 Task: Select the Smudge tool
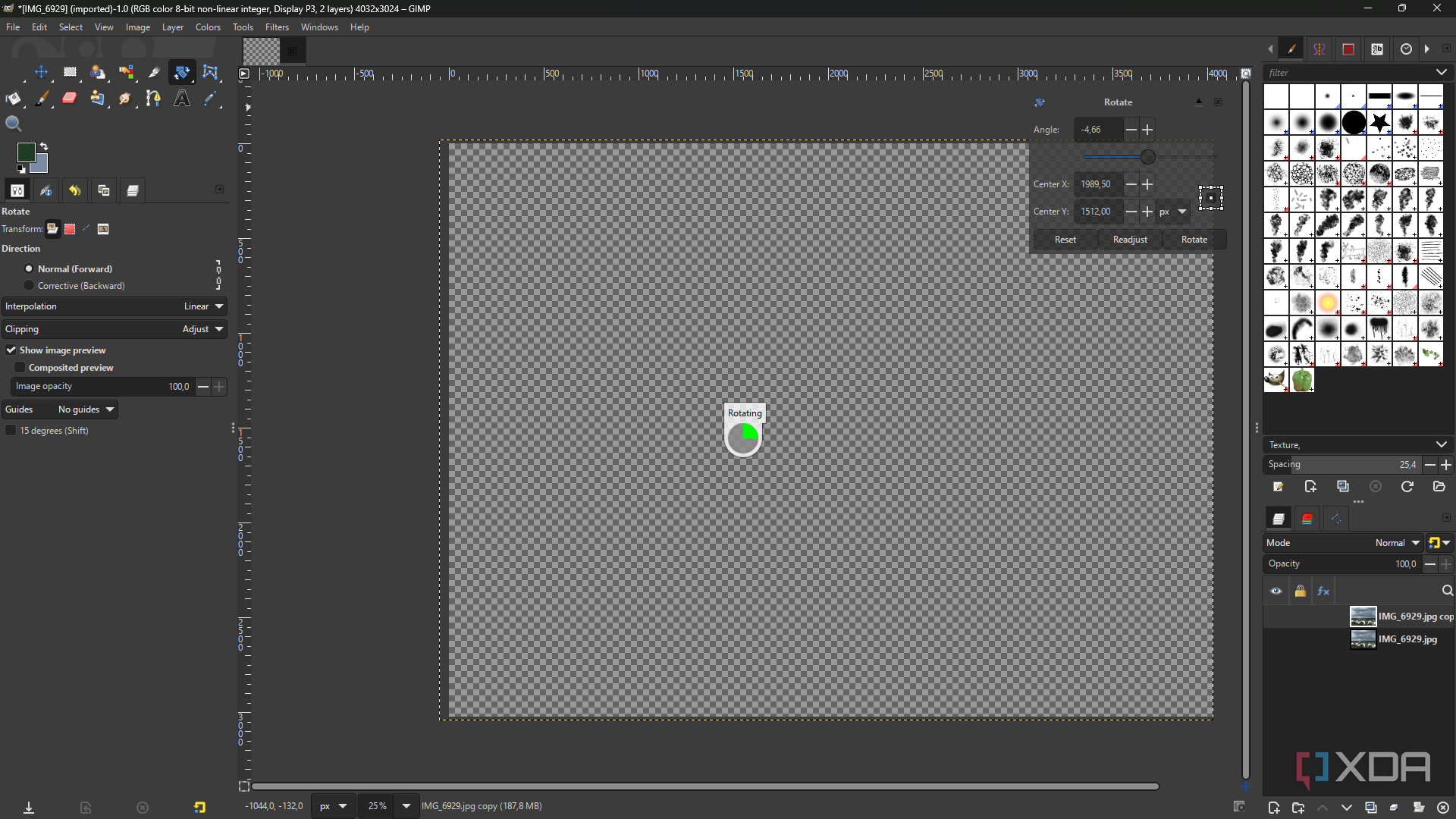[126, 99]
